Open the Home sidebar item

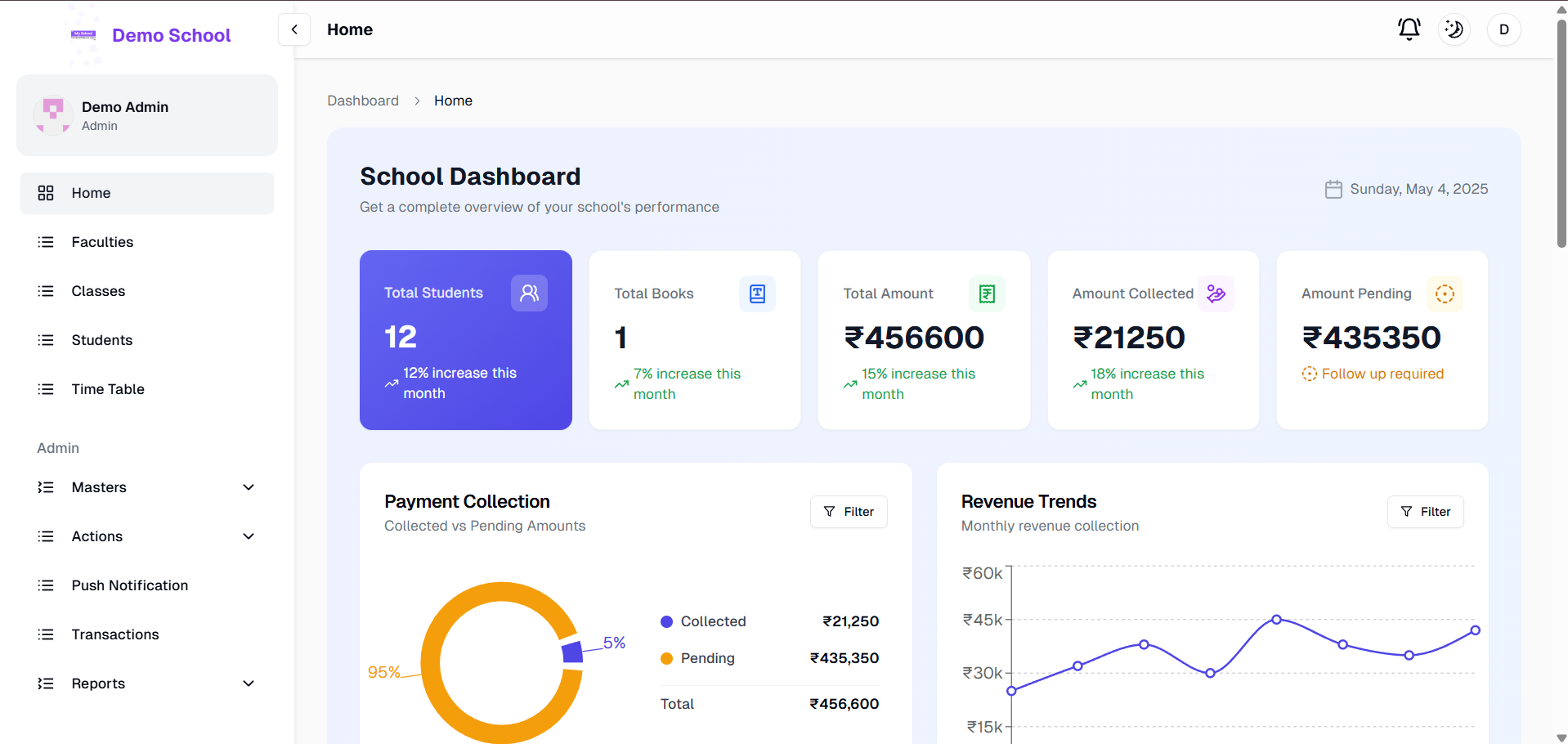(147, 193)
